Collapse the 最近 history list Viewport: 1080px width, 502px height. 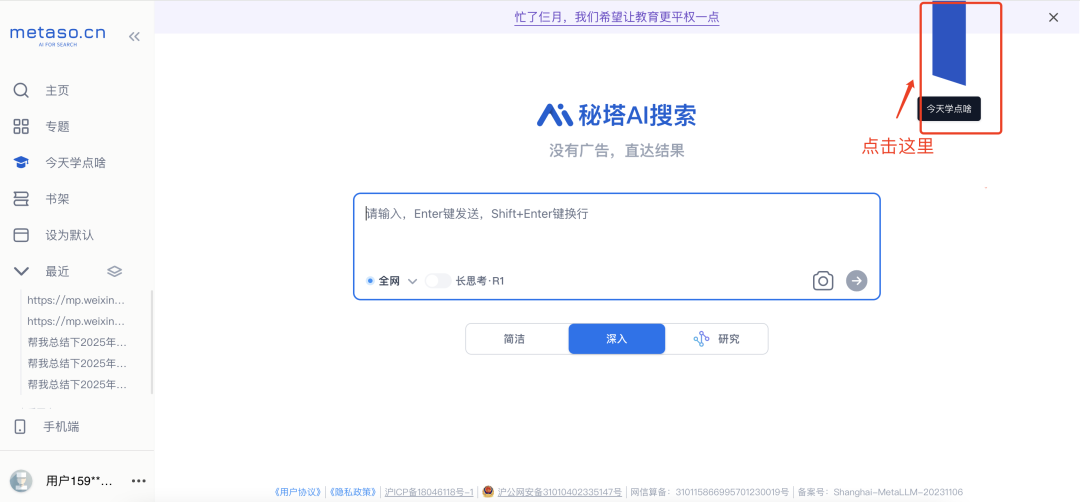tap(21, 271)
